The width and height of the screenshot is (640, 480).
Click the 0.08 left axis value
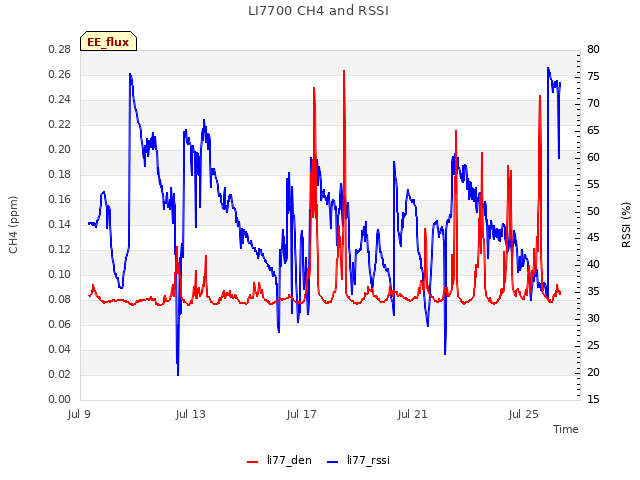(60, 300)
